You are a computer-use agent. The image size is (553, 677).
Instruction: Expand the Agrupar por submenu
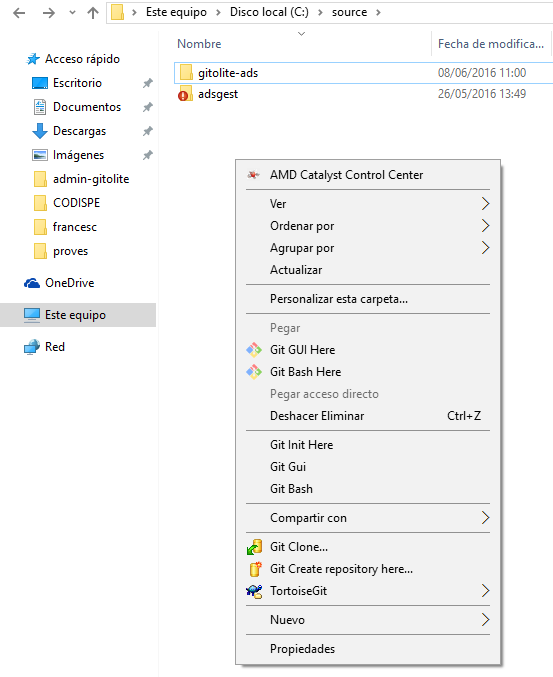368,248
